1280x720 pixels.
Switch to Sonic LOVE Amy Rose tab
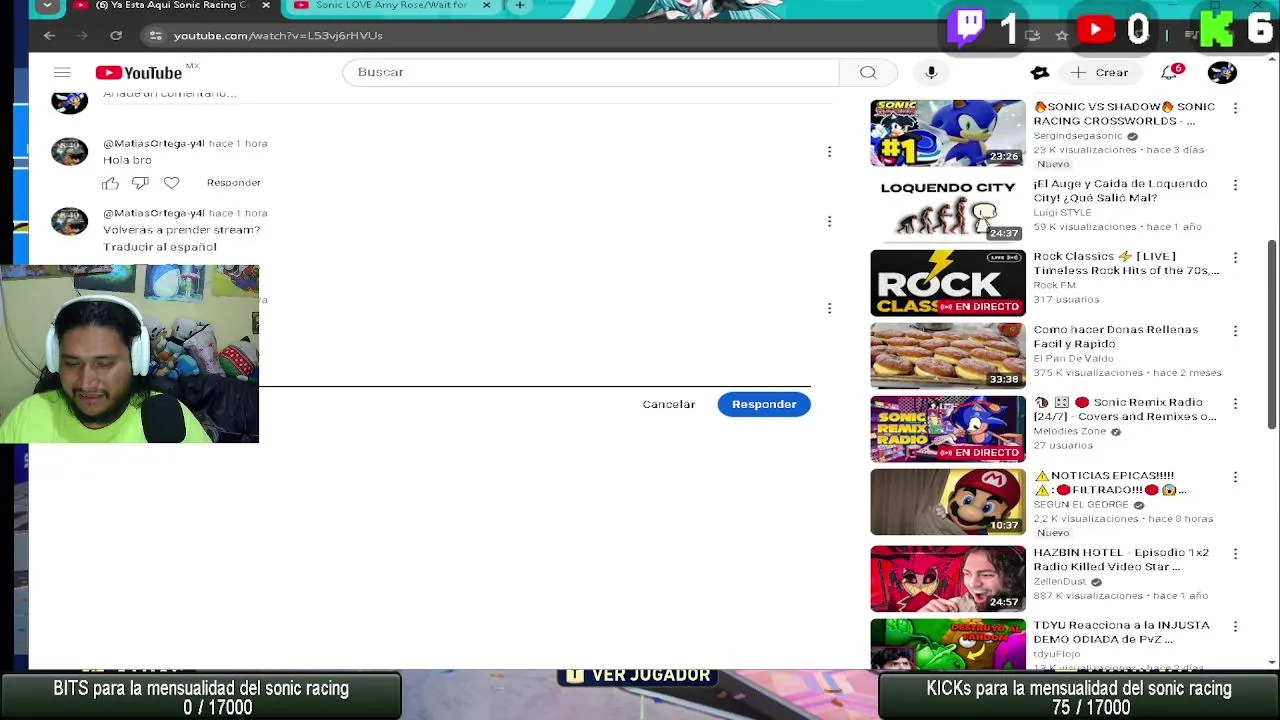(391, 5)
